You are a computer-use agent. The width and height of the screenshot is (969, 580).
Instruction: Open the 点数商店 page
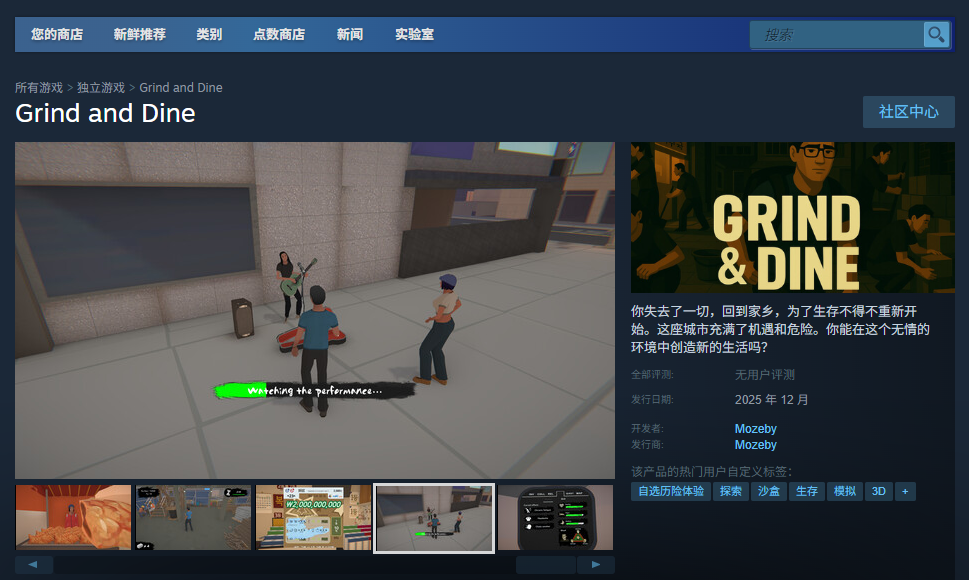pos(278,33)
